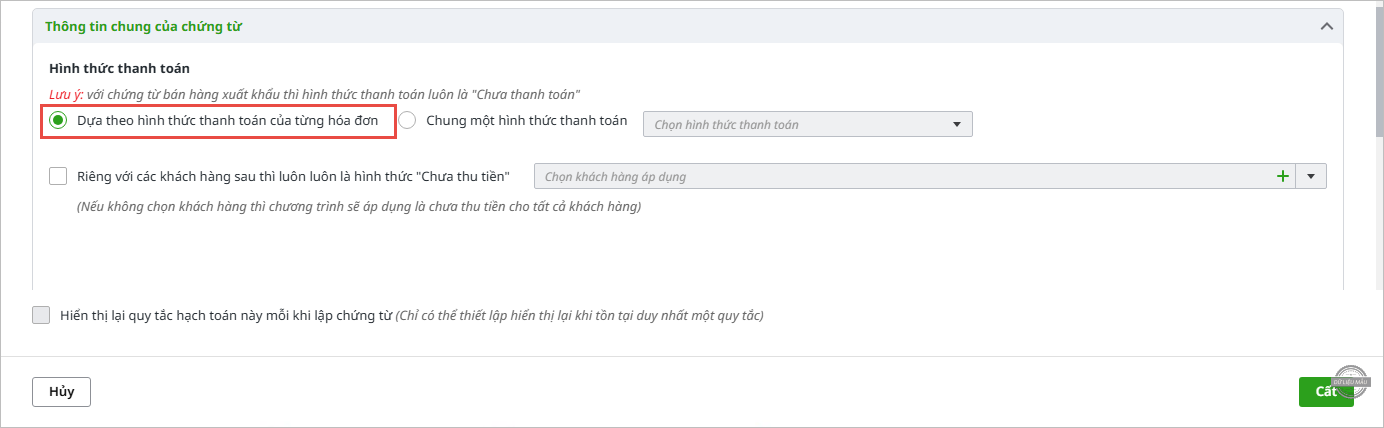
Task: Click the green plus add-customer icon
Action: [1282, 177]
